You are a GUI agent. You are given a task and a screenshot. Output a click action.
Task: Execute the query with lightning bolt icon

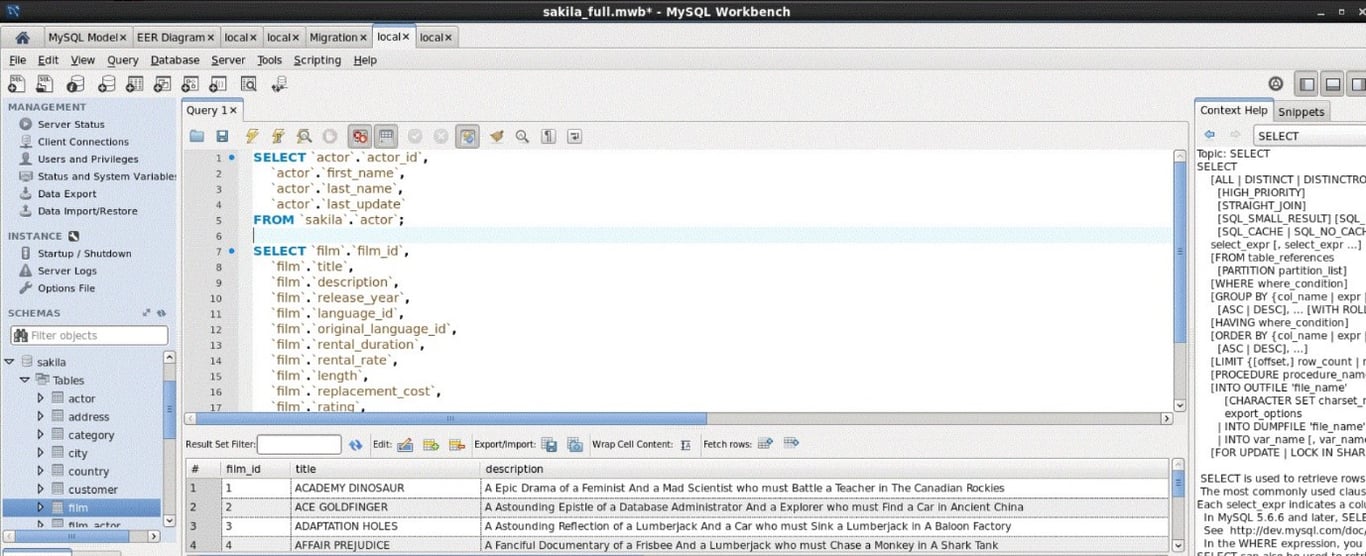[x=252, y=136]
